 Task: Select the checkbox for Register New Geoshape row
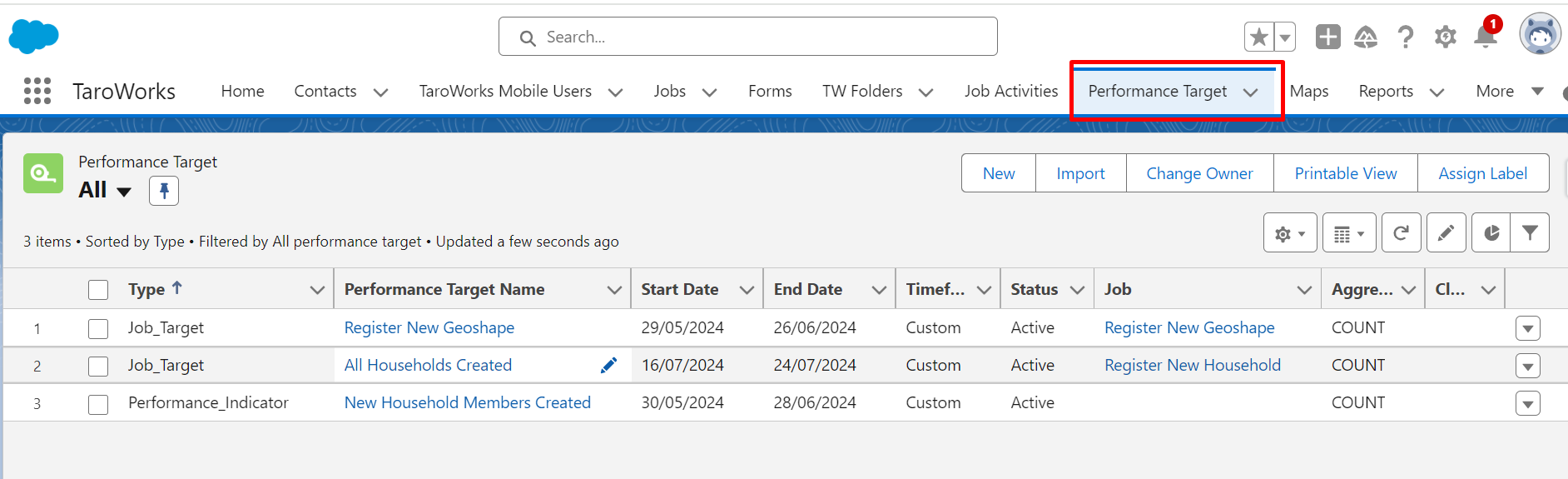click(98, 328)
